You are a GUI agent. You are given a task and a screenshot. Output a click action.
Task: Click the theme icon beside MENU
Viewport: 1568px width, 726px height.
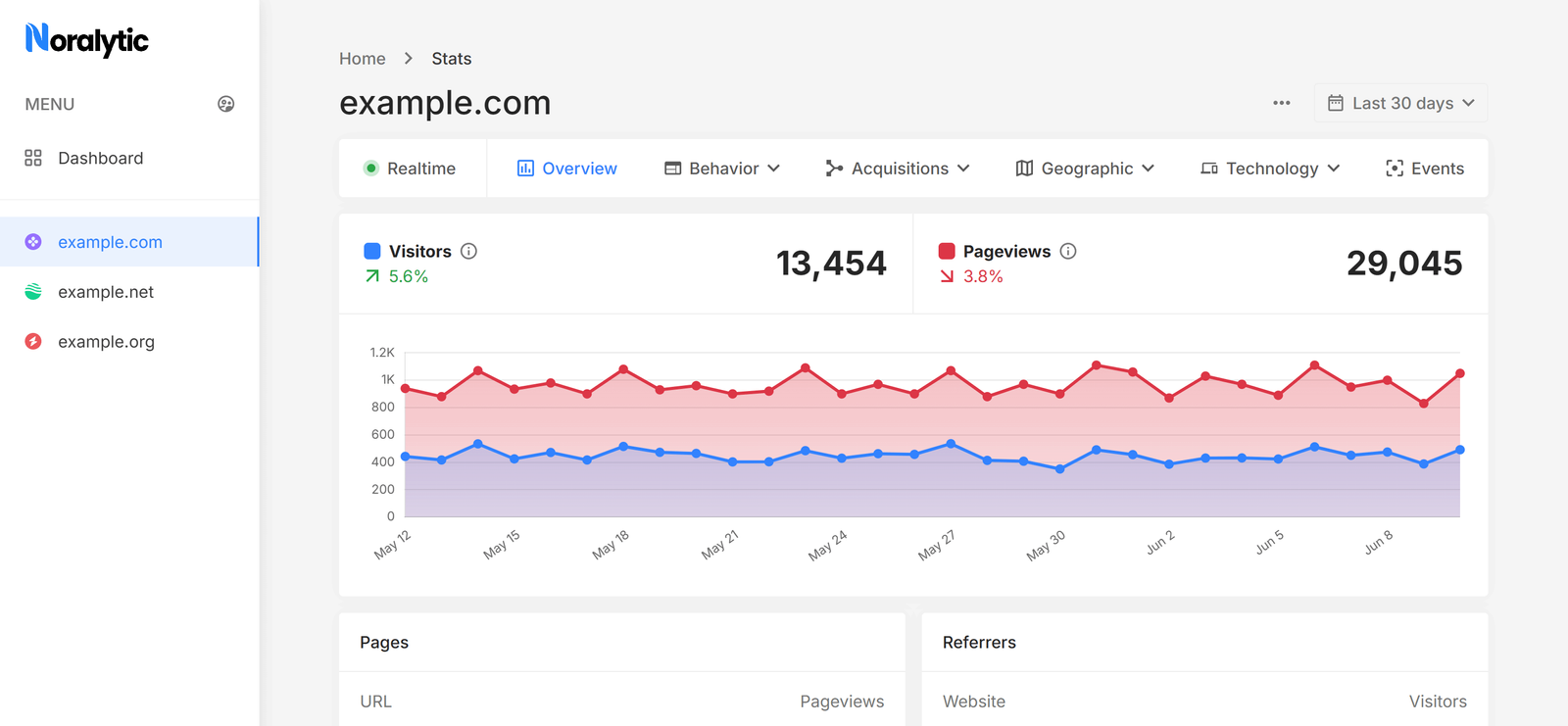click(x=225, y=104)
